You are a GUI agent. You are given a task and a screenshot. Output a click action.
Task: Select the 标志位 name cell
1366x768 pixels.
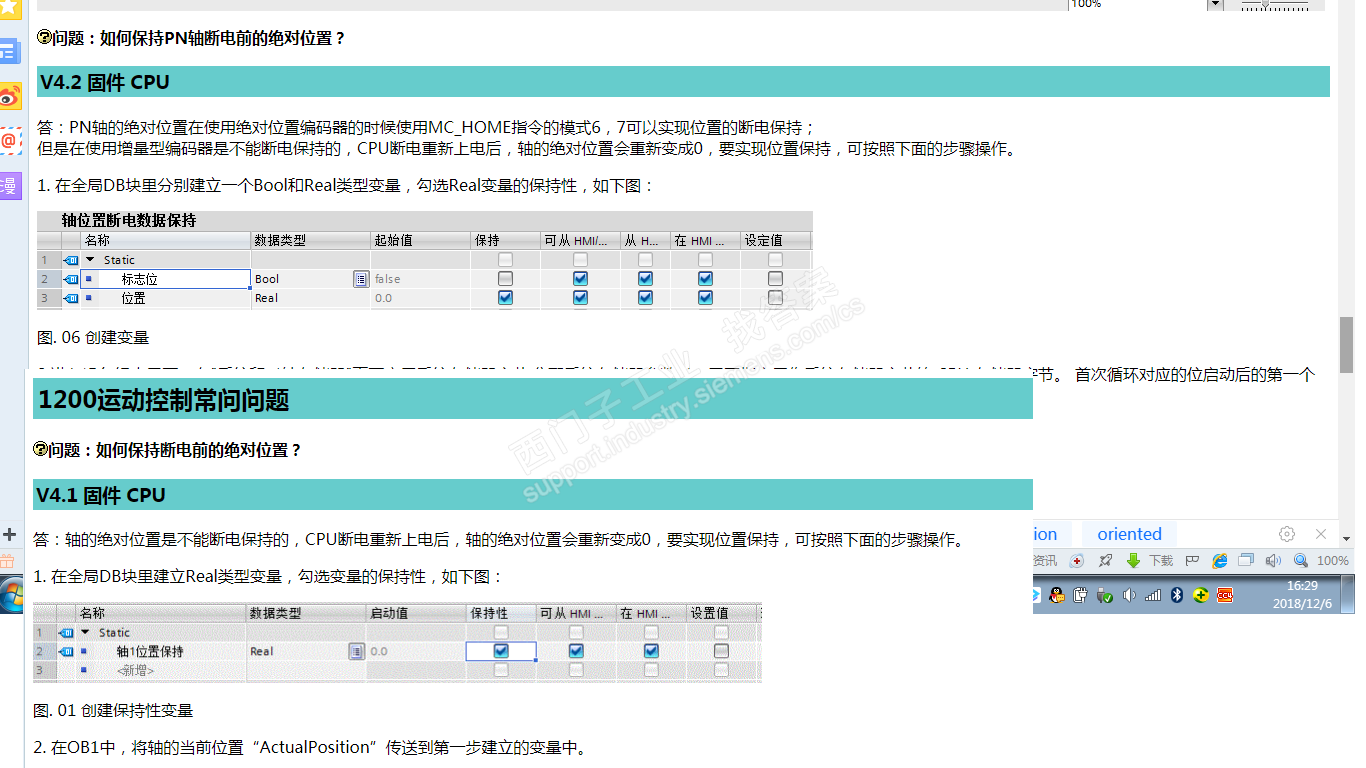[x=165, y=279]
